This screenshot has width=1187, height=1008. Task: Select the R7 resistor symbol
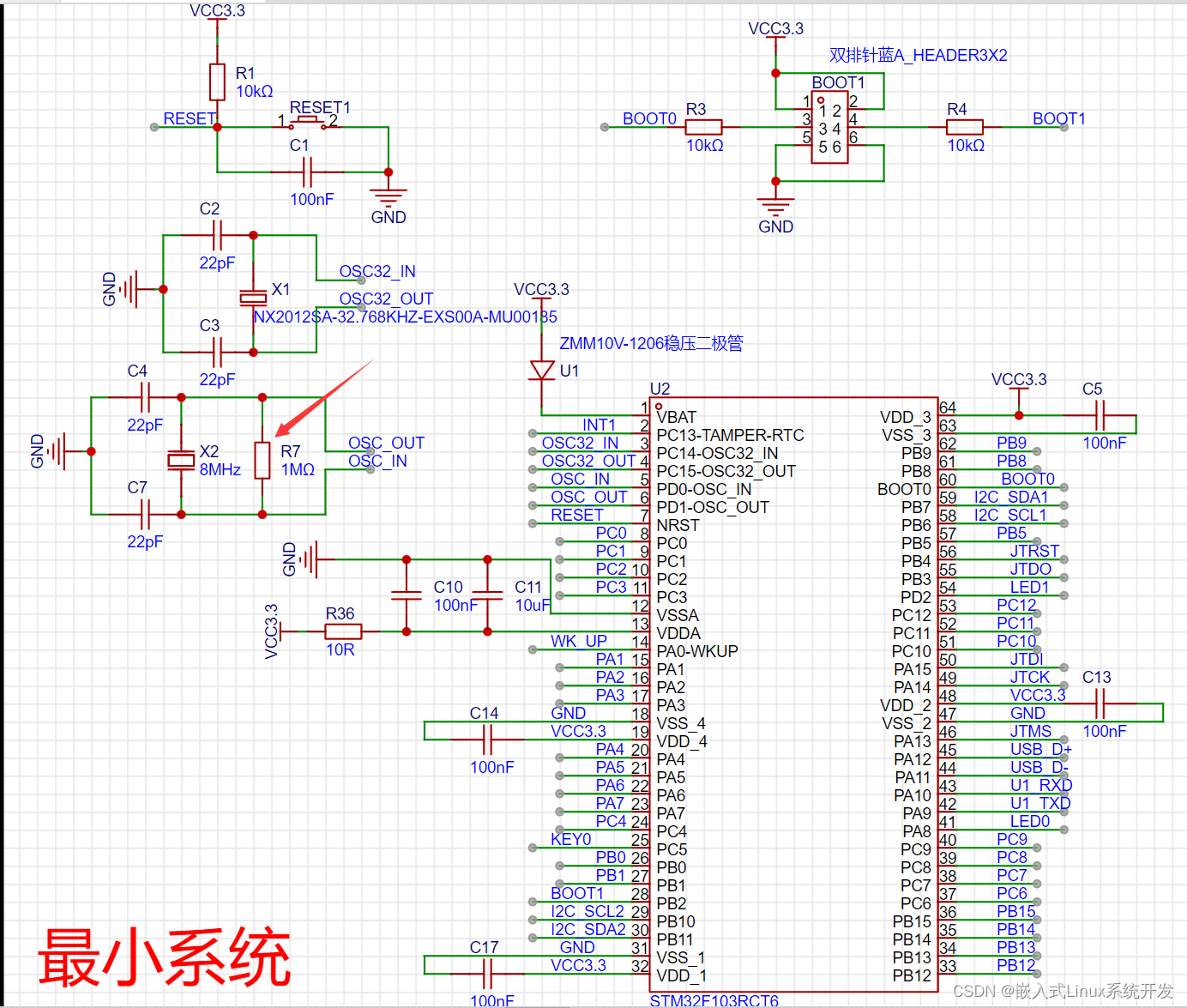pyautogui.click(x=262, y=460)
